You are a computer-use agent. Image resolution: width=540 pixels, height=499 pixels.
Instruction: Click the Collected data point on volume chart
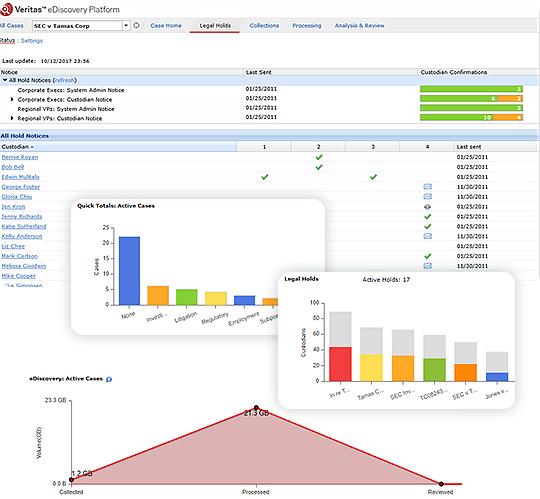[71, 480]
